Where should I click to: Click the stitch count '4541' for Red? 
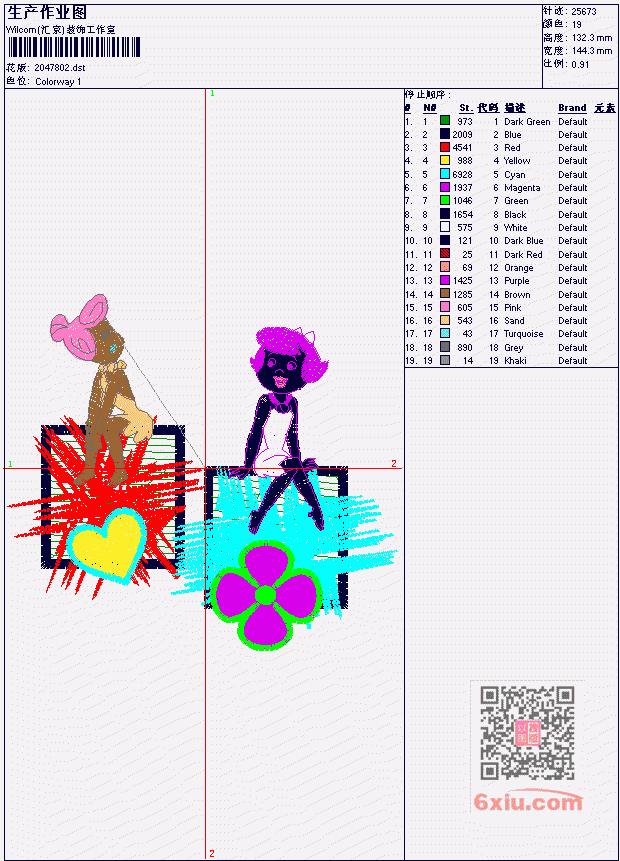[x=462, y=147]
